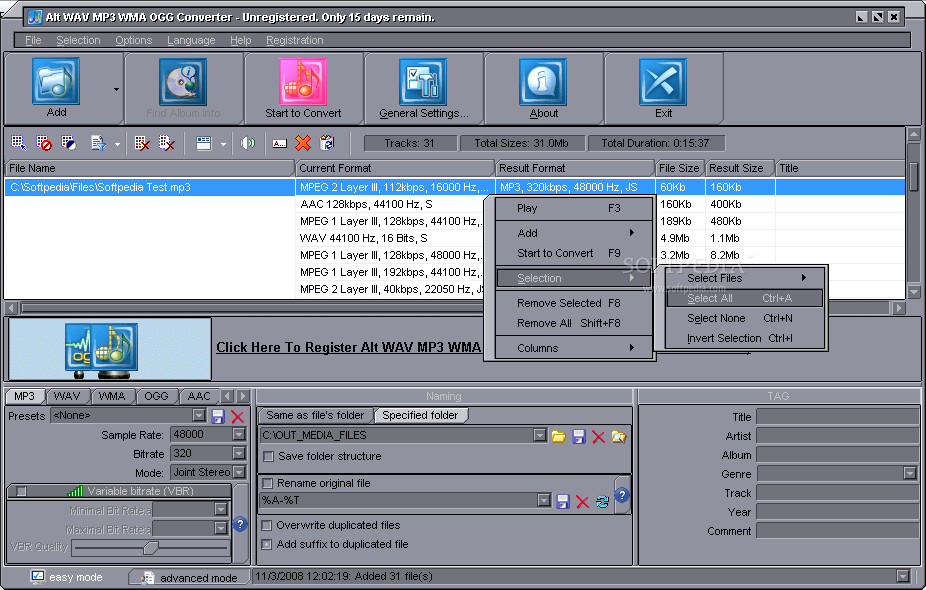Check Save folder structure
This screenshot has height=590, width=926.
click(269, 457)
